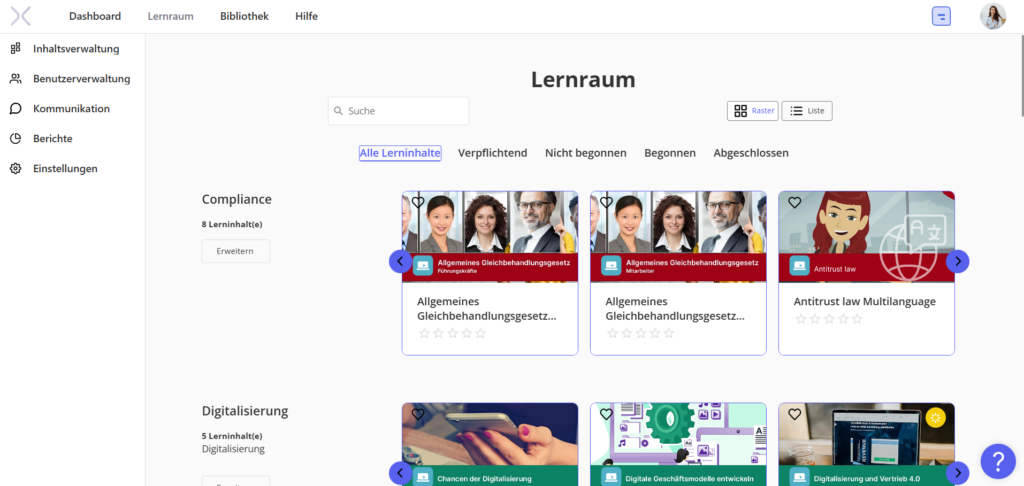Click the Inhaltsverwaltung grid icon
Screen dimensions: 1024x486
pyautogui.click(x=16, y=48)
